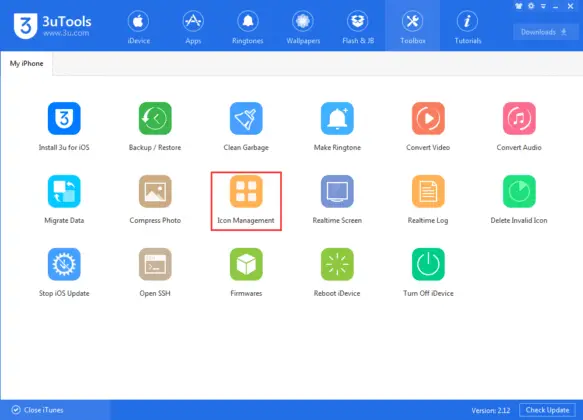Minimize the 3uTools window
583x420 pixels.
click(x=555, y=6)
